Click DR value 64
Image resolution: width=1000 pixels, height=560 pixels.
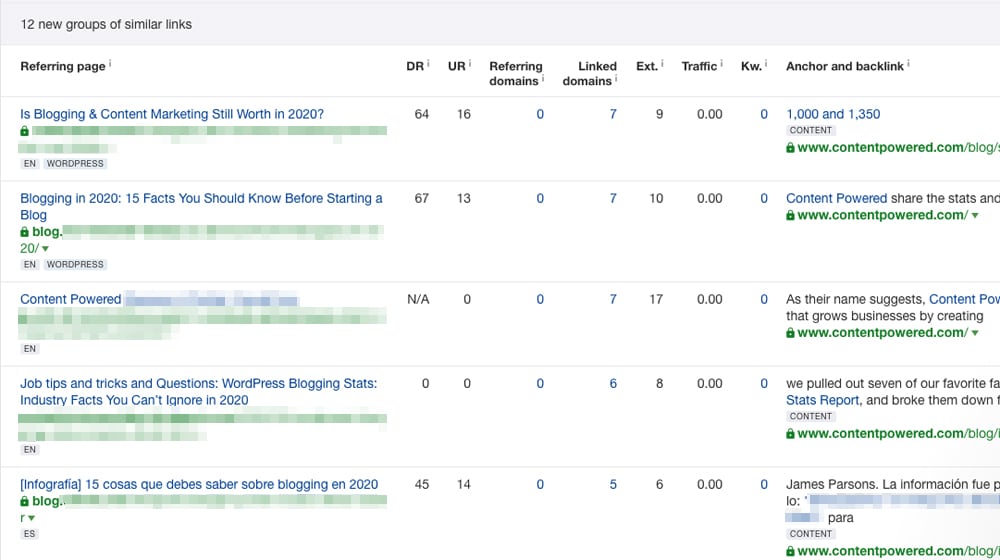pos(422,114)
